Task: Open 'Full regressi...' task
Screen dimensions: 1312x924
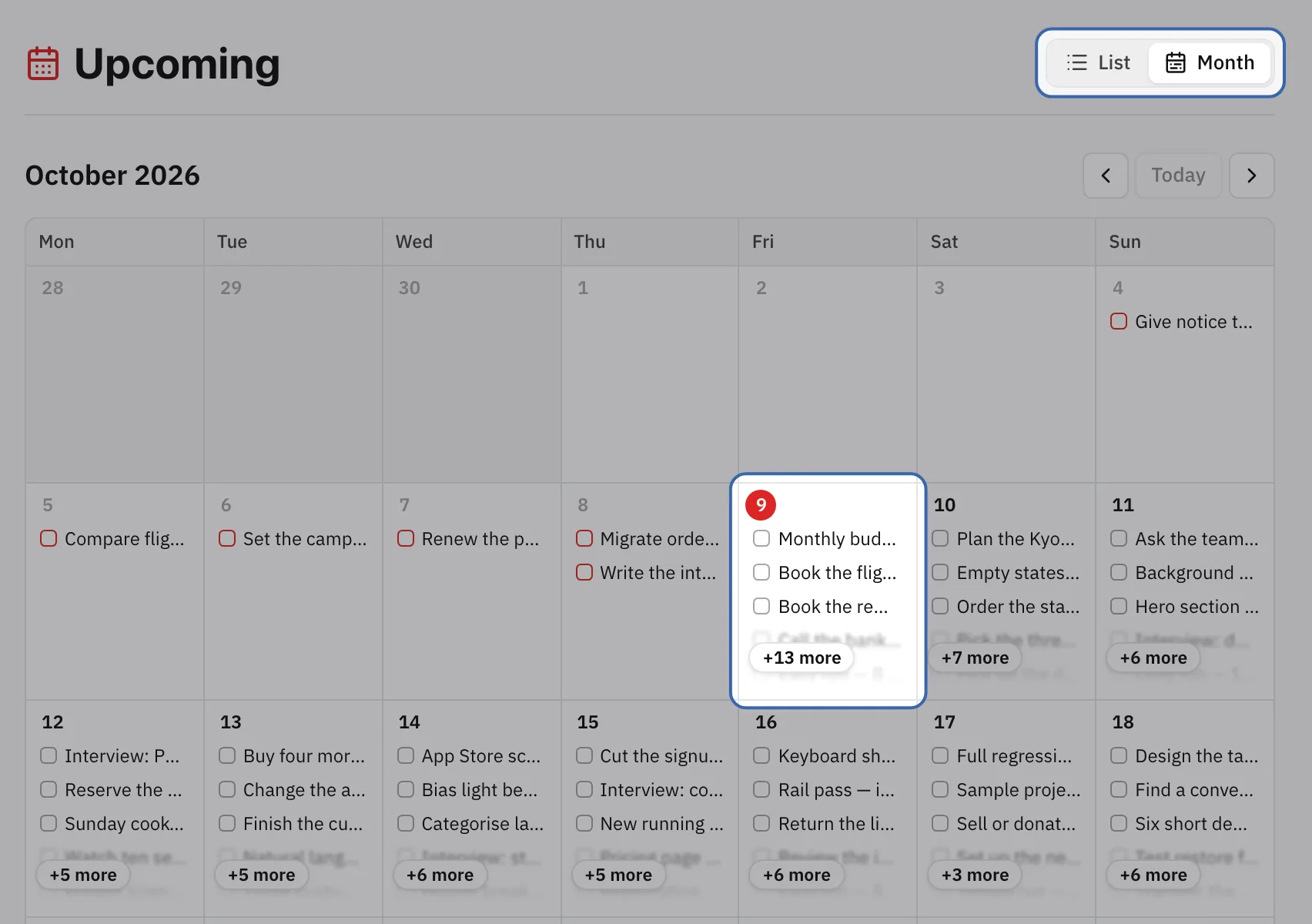Action: point(1014,755)
